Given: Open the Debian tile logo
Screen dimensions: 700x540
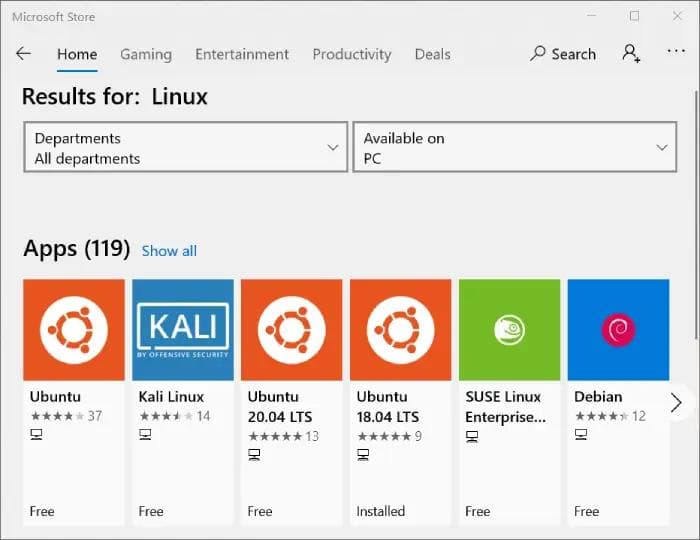Looking at the screenshot, I should pyautogui.click(x=618, y=330).
